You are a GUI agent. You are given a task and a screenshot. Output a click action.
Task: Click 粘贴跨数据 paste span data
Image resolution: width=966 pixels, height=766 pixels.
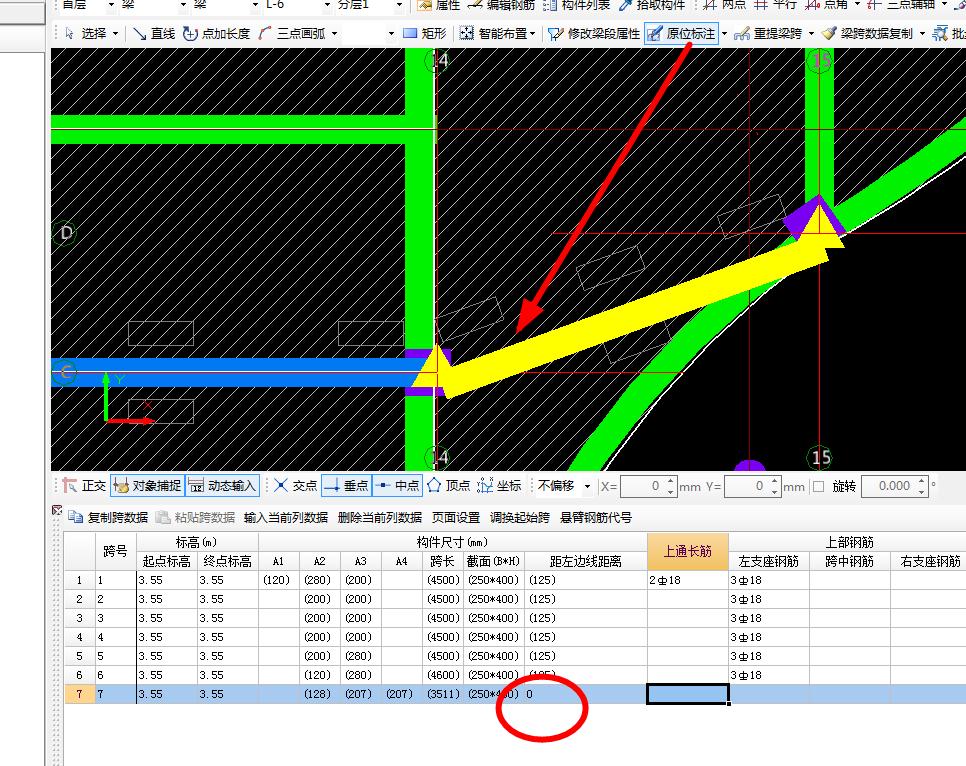coord(195,517)
